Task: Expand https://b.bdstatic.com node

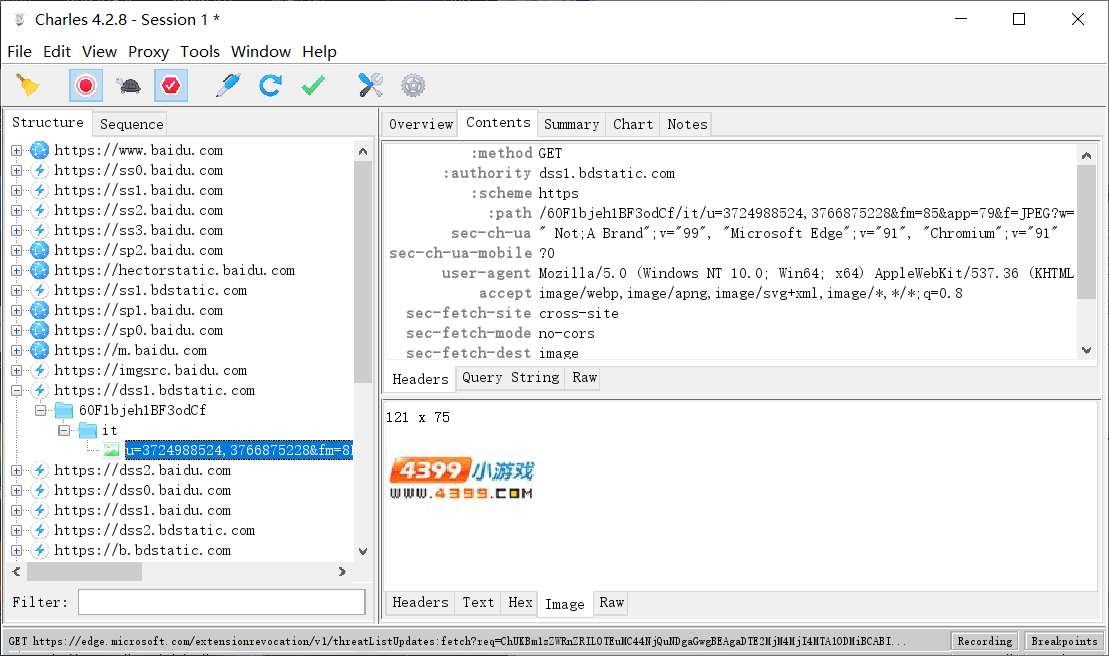Action: pos(16,551)
